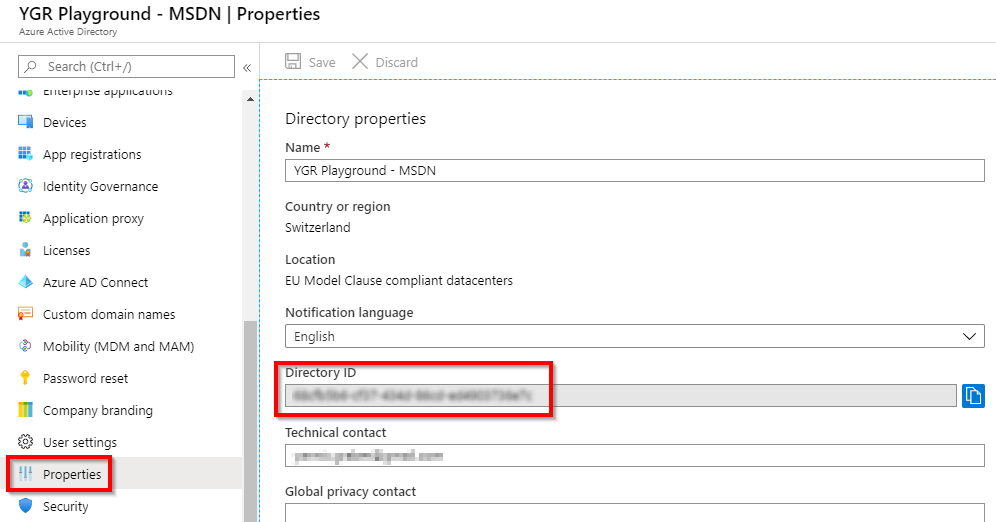Click the directory Name input field

tap(635, 171)
